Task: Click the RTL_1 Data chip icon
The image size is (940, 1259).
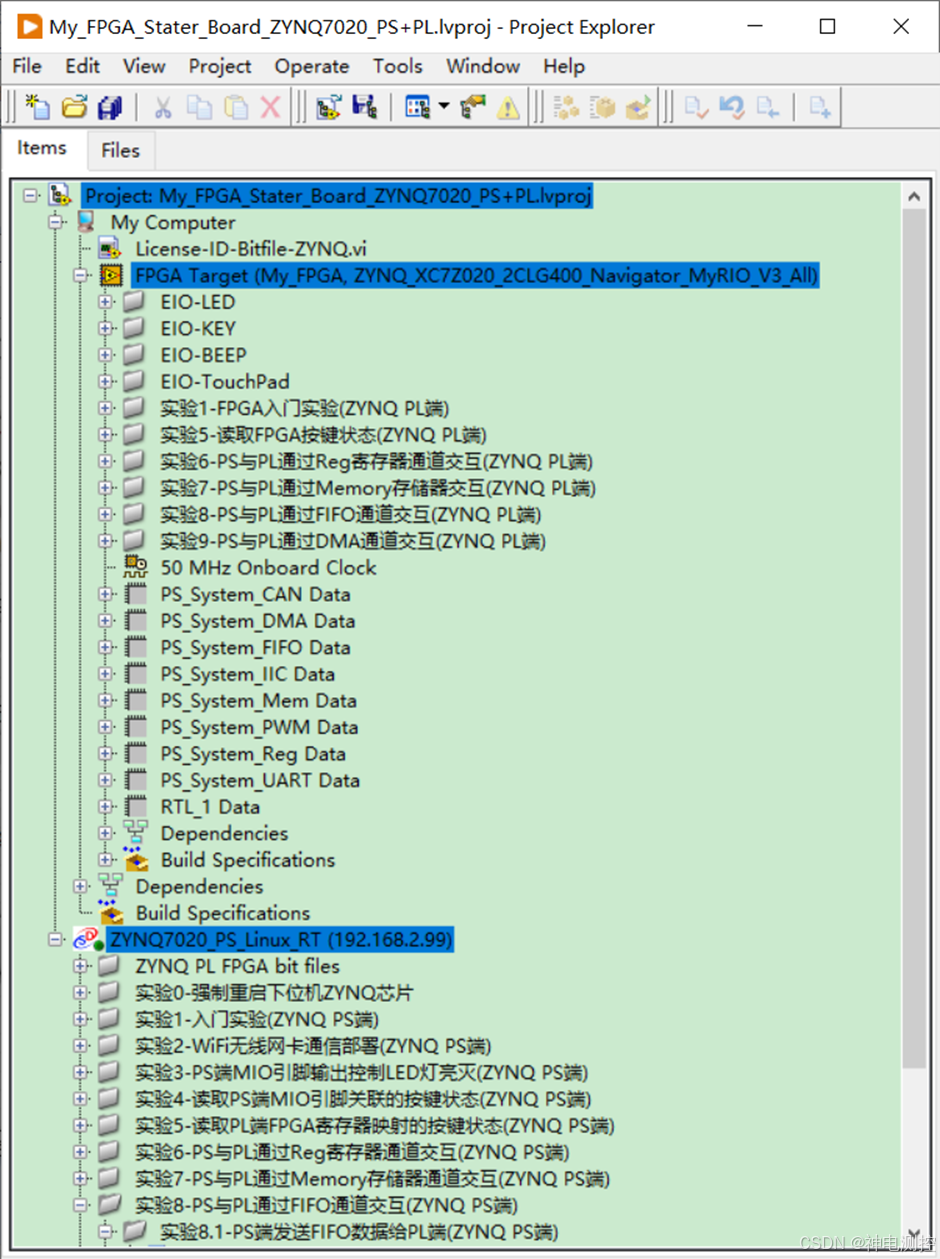Action: click(x=136, y=806)
